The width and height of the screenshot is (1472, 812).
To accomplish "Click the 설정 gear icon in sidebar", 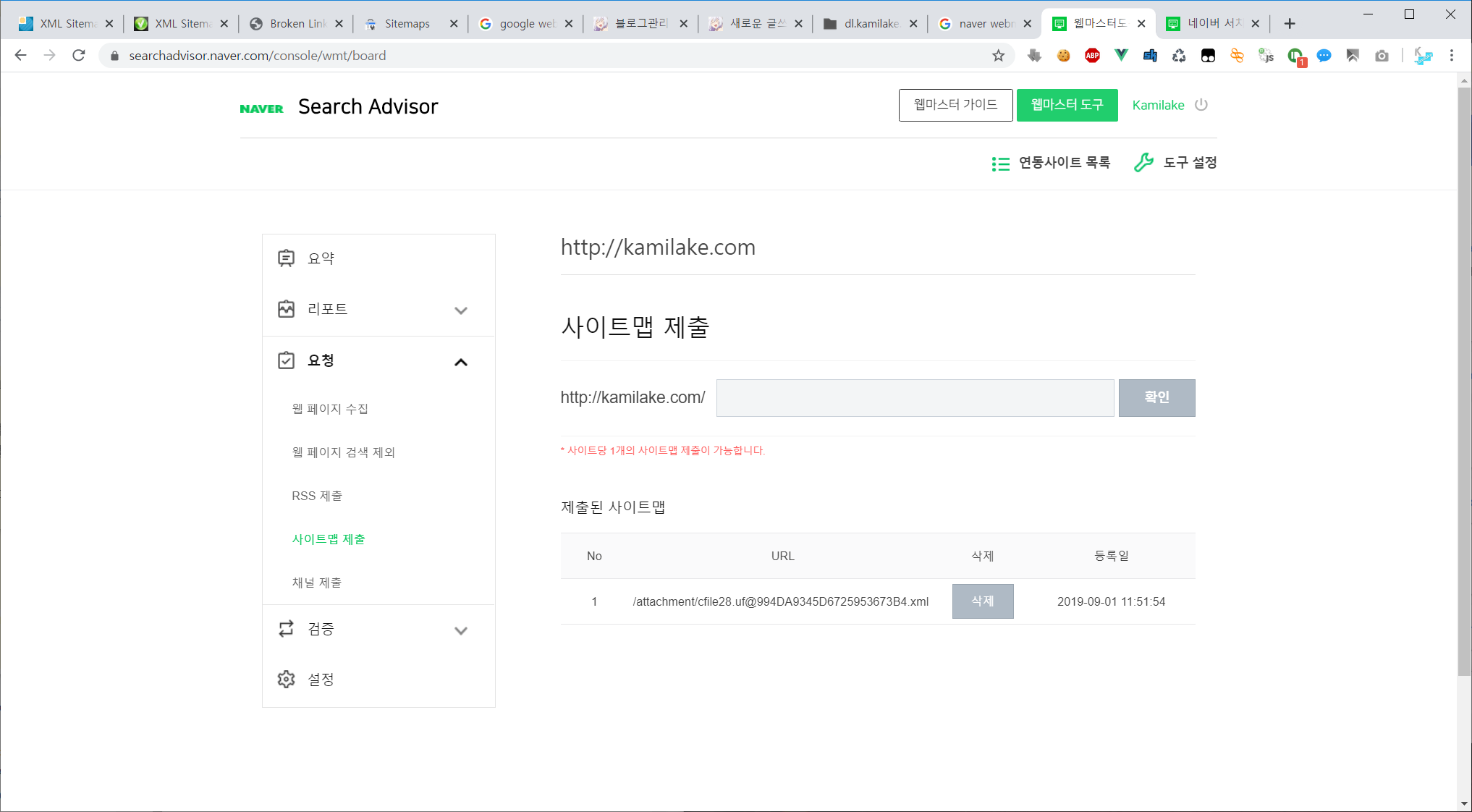I will pyautogui.click(x=286, y=679).
